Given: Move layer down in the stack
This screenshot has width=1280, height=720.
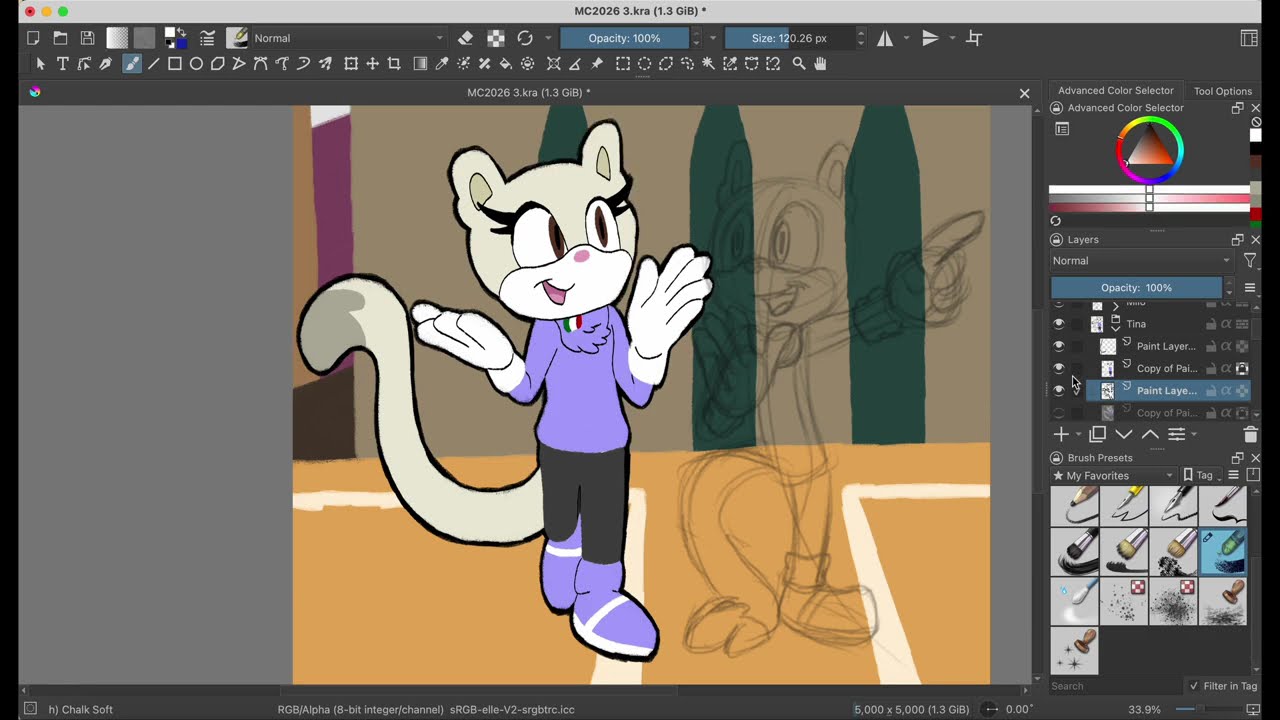Looking at the screenshot, I should 1124,434.
